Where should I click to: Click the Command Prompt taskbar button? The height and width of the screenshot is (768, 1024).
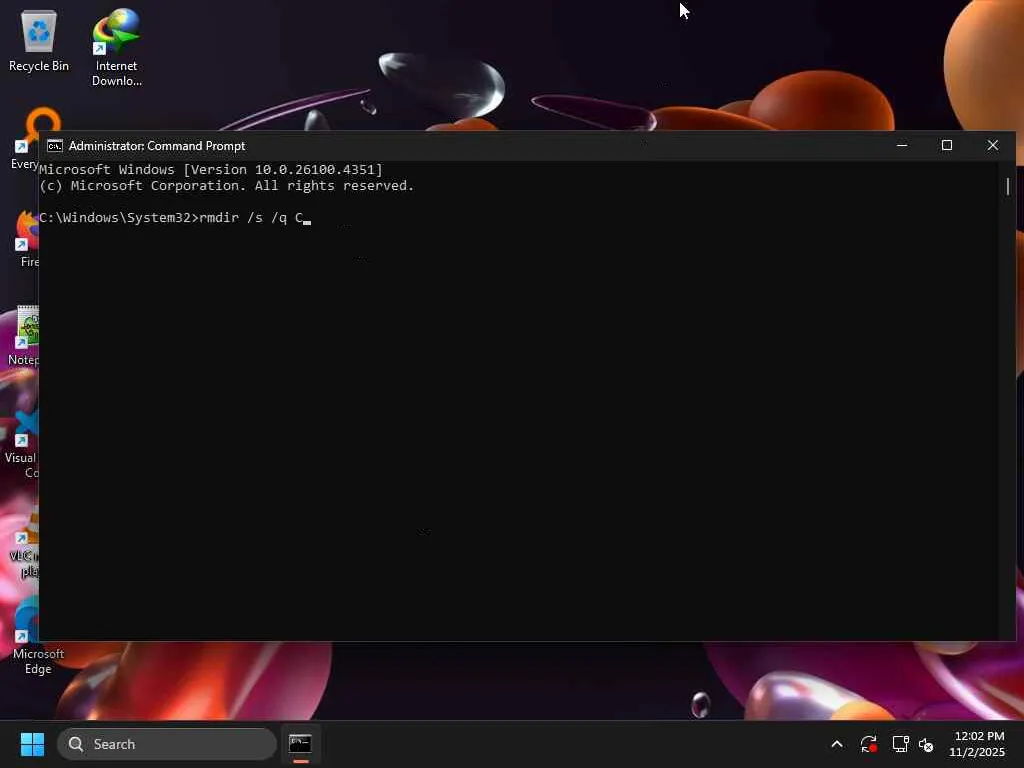[x=300, y=744]
